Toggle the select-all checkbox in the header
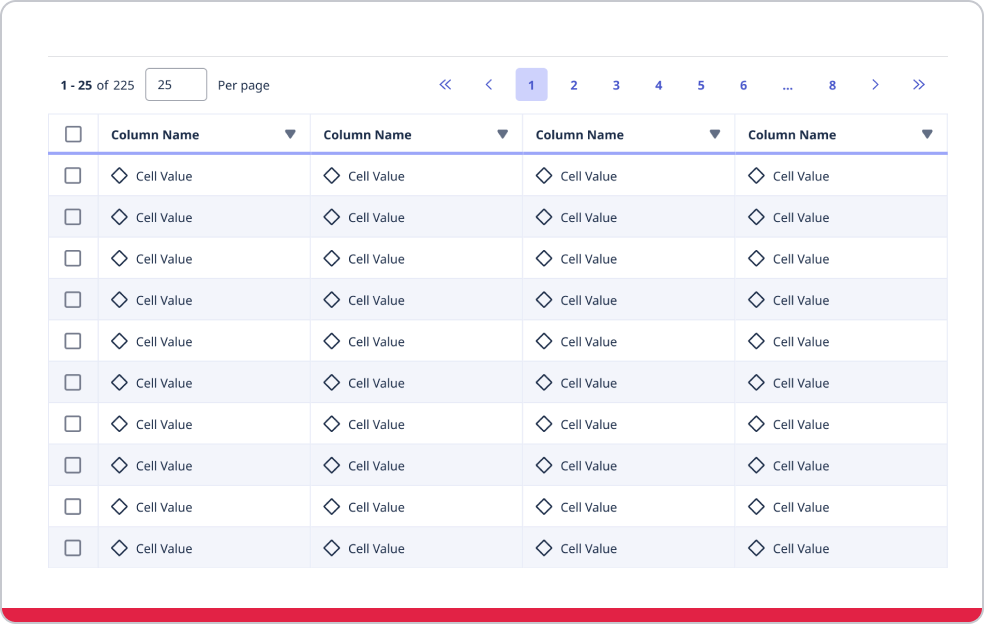The height and width of the screenshot is (624, 984). point(73,134)
